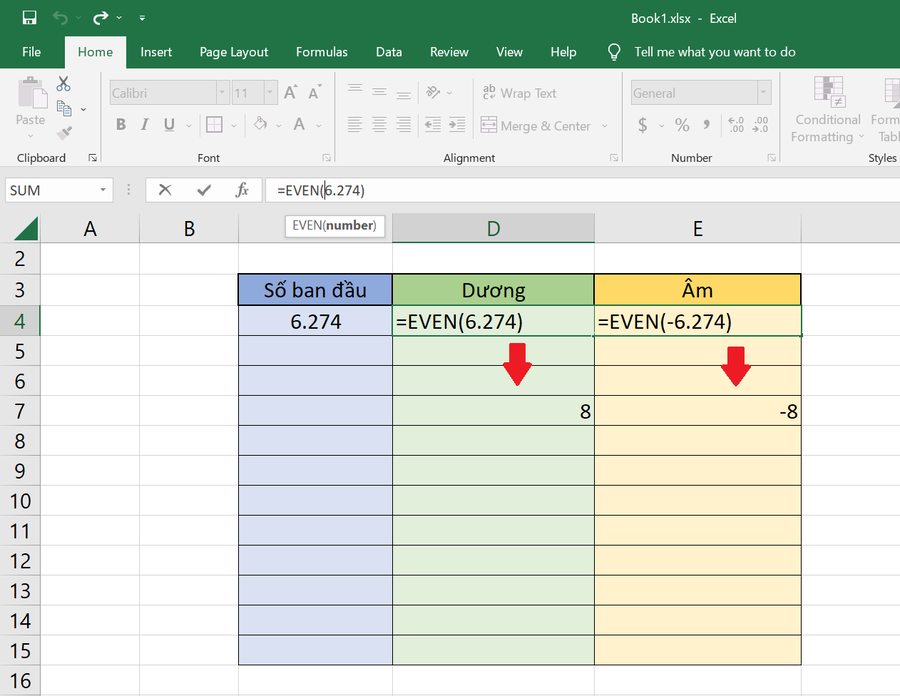The width and height of the screenshot is (900, 696).
Task: Click Center alignment icon
Action: [379, 125]
